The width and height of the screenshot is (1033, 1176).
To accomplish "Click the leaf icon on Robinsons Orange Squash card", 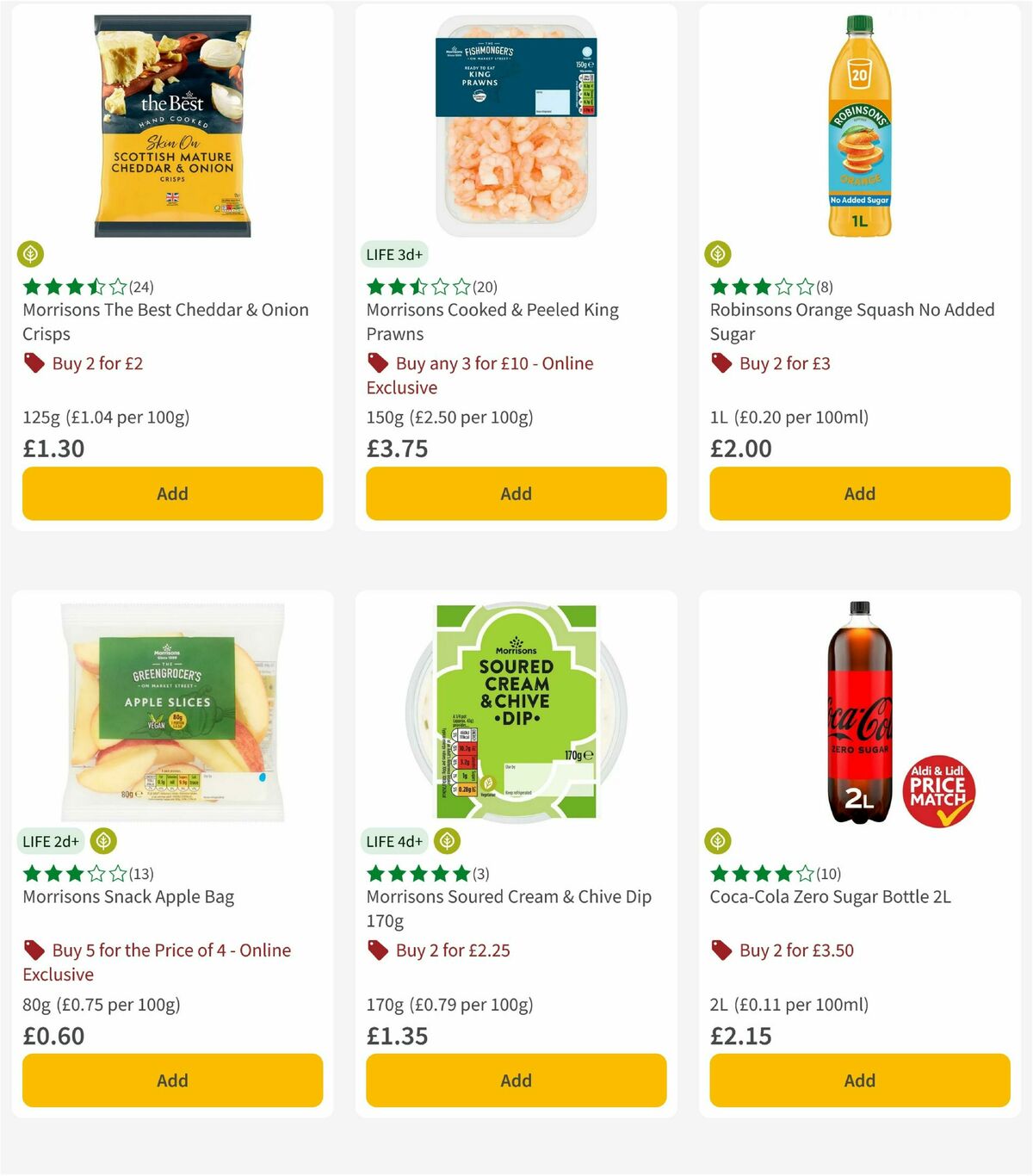I will pos(719,253).
